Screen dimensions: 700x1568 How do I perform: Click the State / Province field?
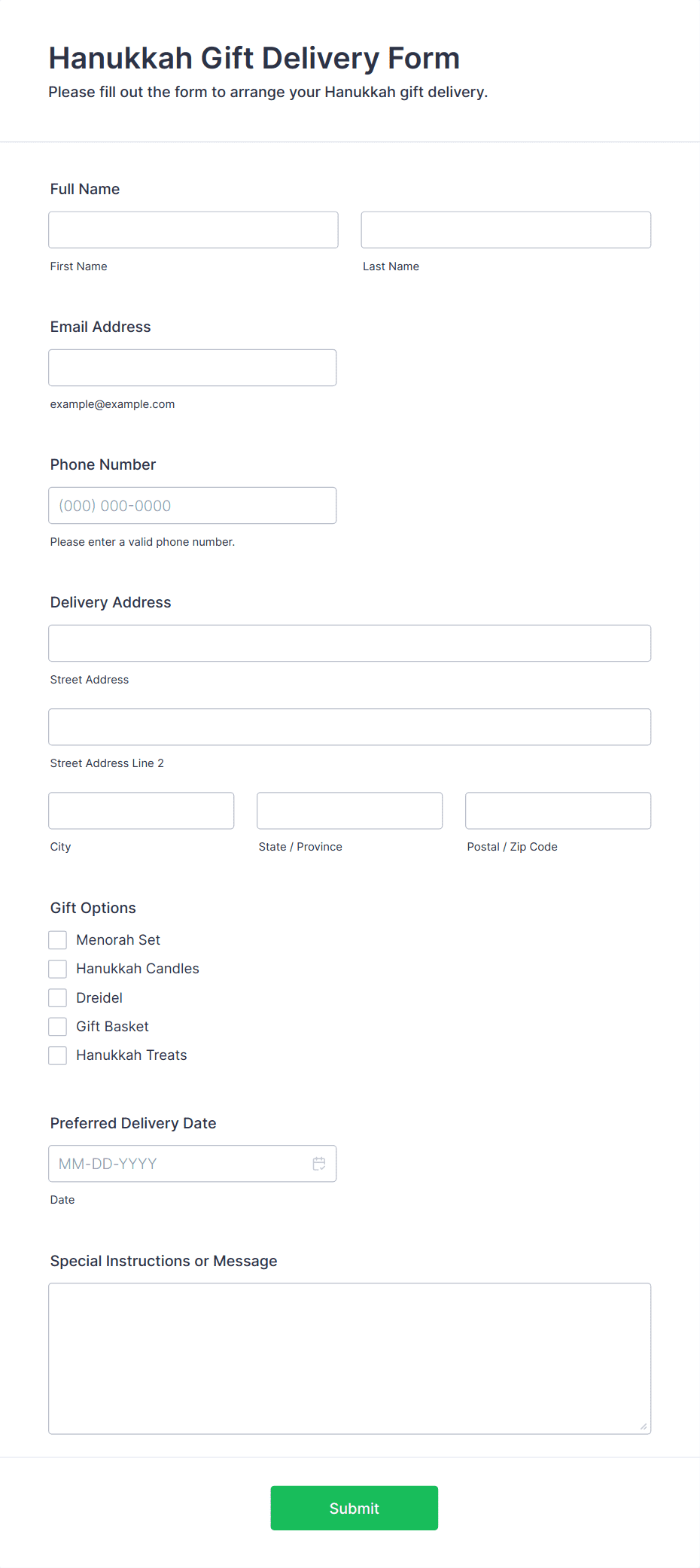click(350, 811)
